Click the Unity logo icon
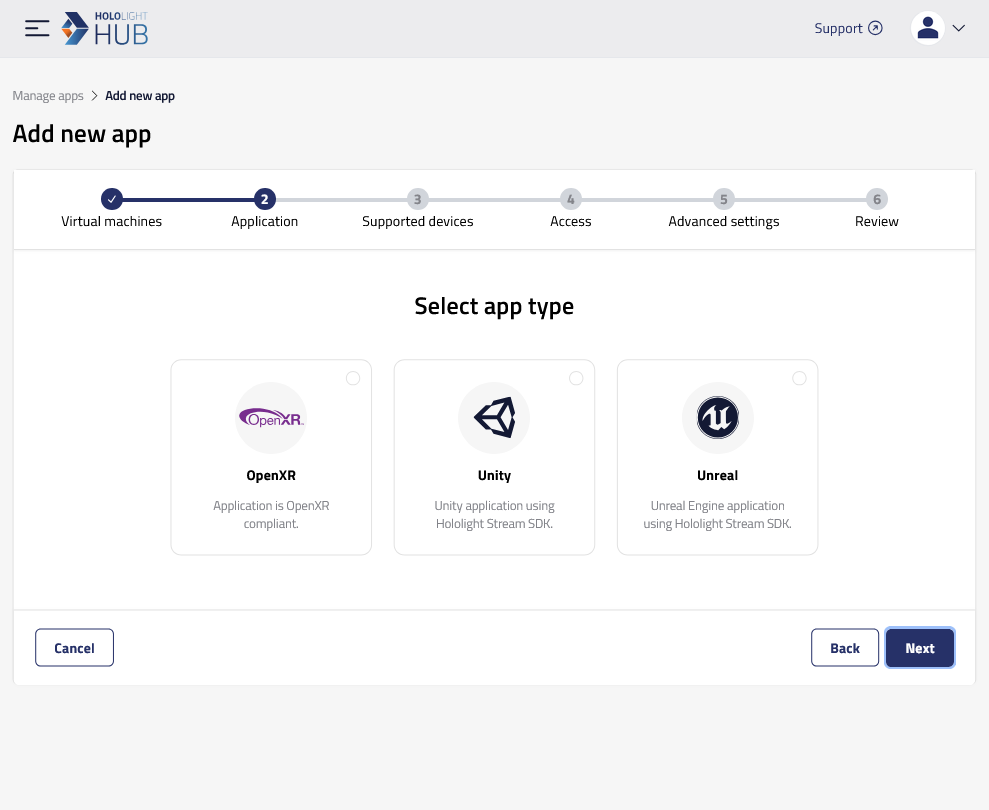 (x=494, y=418)
